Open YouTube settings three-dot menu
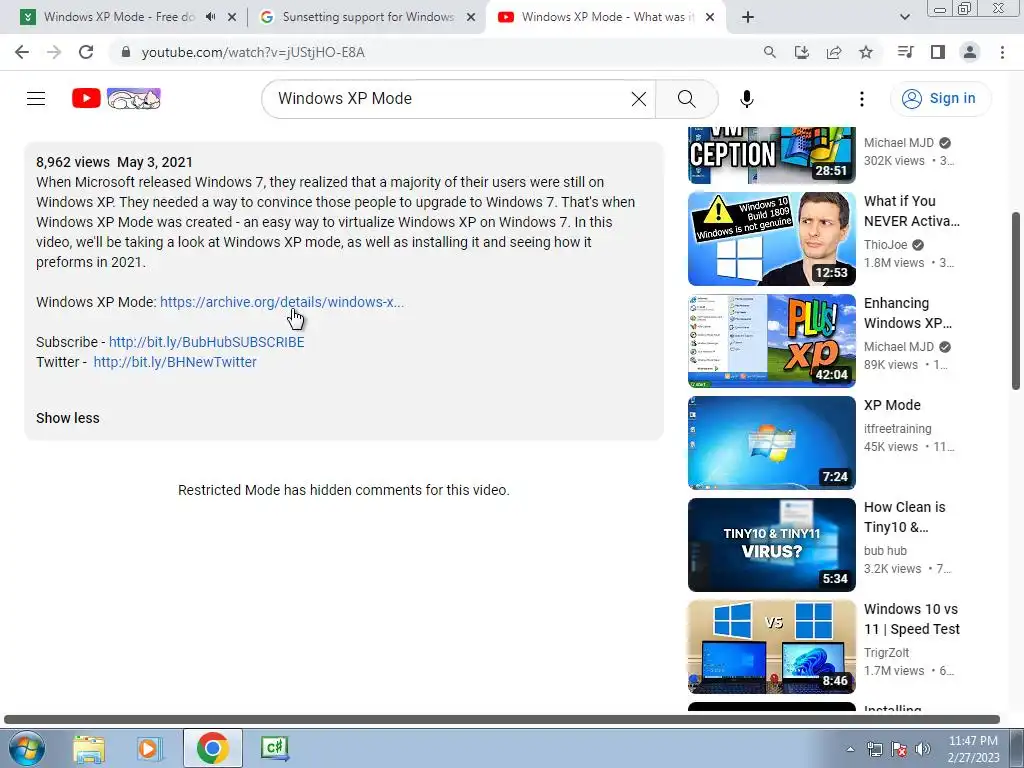Screen dimensions: 1024x768 (862, 99)
